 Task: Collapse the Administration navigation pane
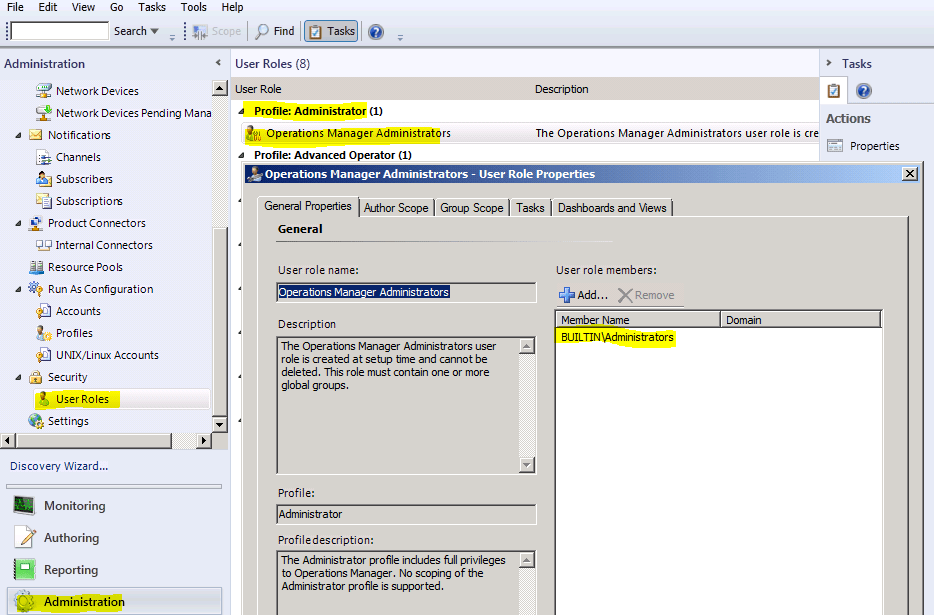[218, 63]
